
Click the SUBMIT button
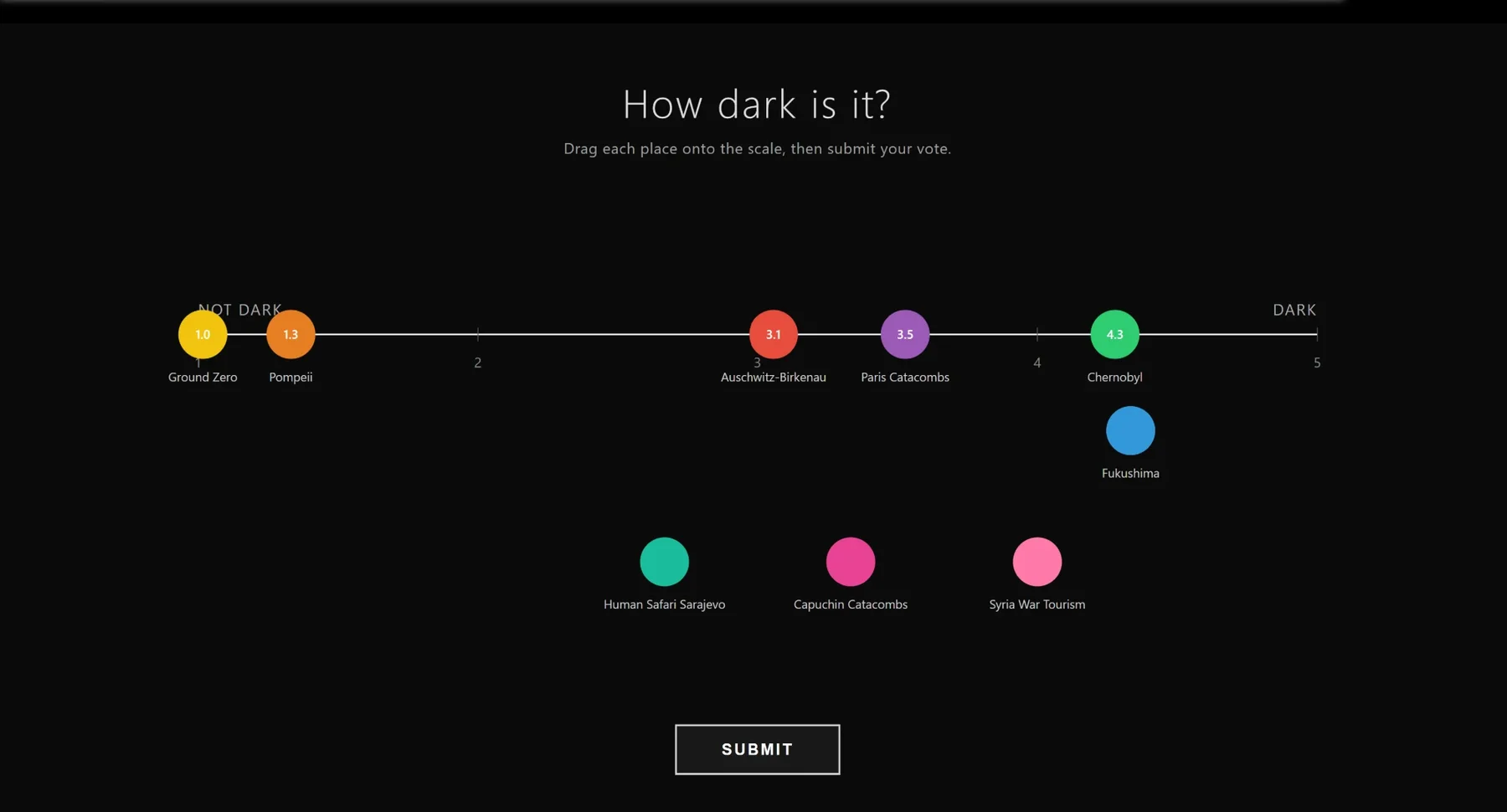[757, 749]
